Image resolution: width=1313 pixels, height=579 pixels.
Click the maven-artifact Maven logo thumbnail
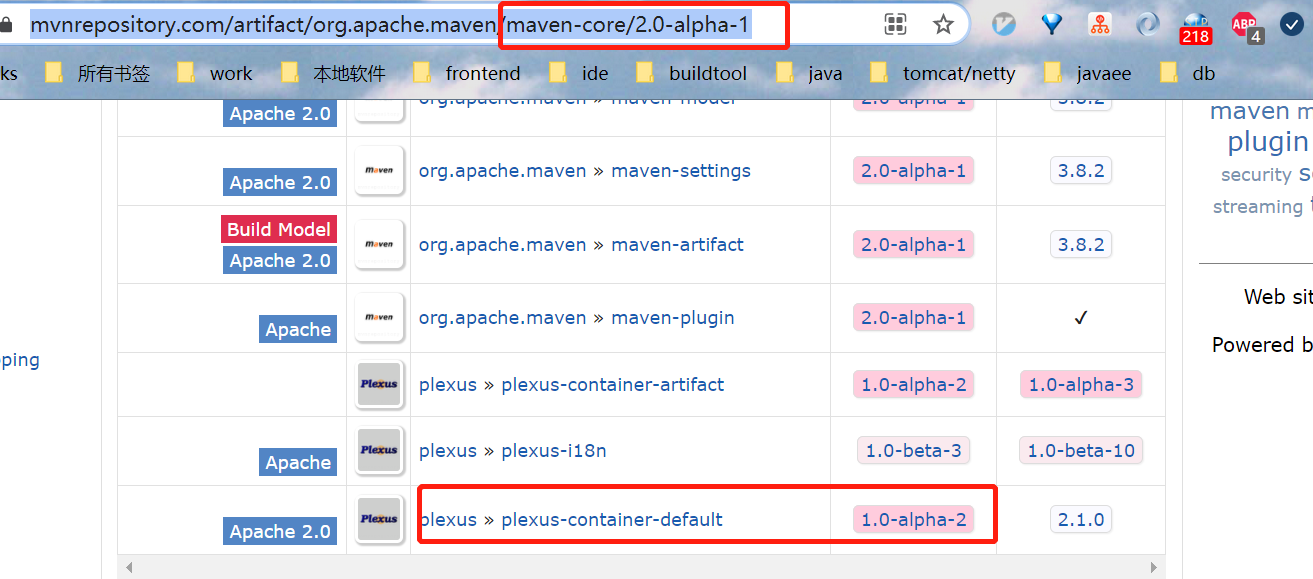click(379, 244)
